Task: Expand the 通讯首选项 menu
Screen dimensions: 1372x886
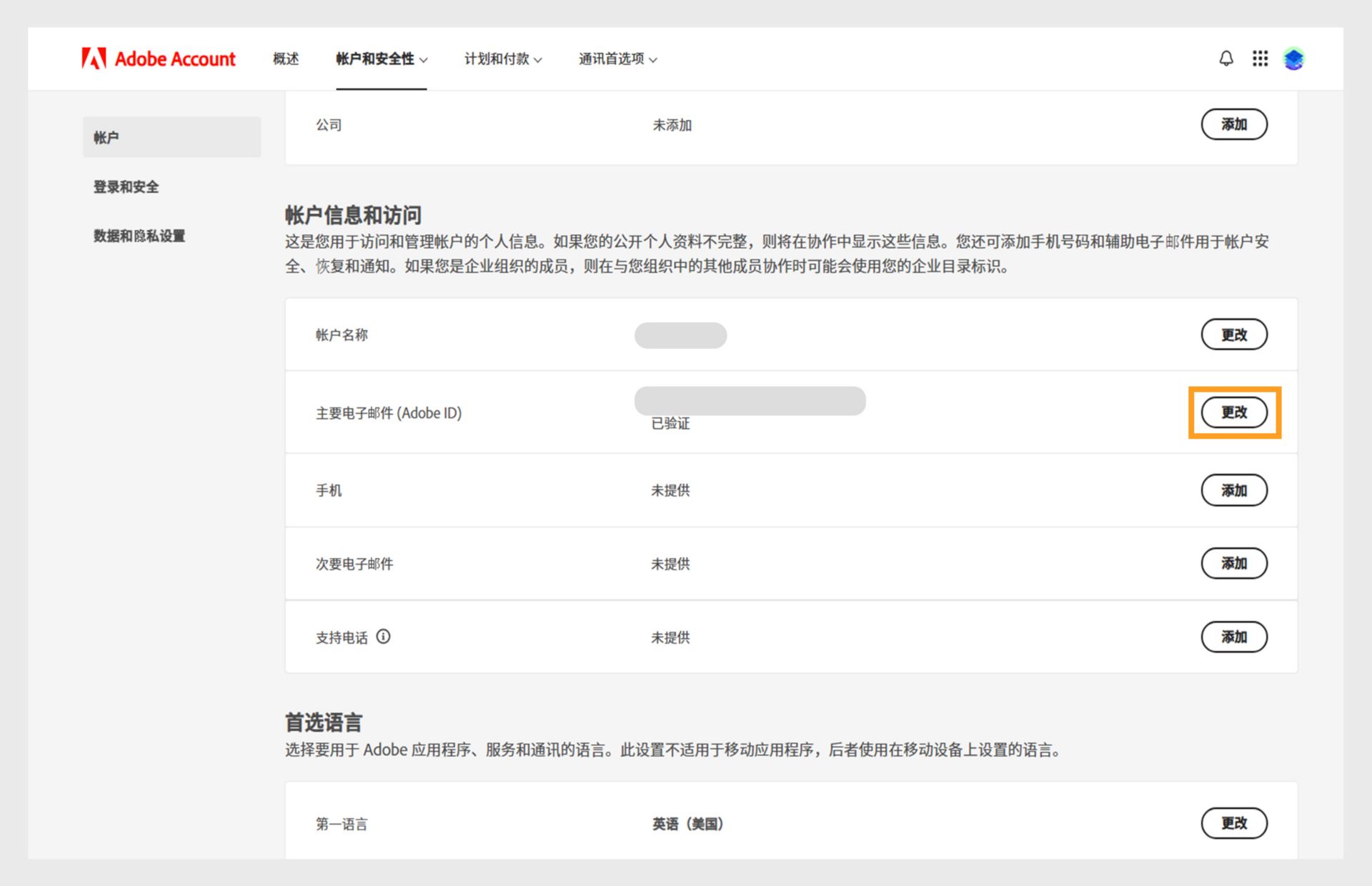Action: click(618, 59)
